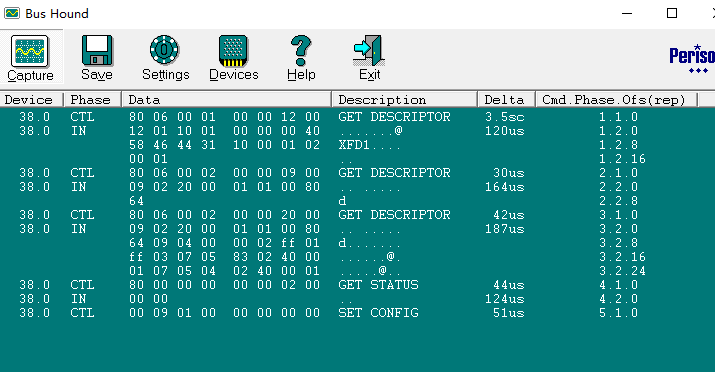Open the Devices chip icon
Image resolution: width=715 pixels, height=372 pixels.
click(233, 51)
